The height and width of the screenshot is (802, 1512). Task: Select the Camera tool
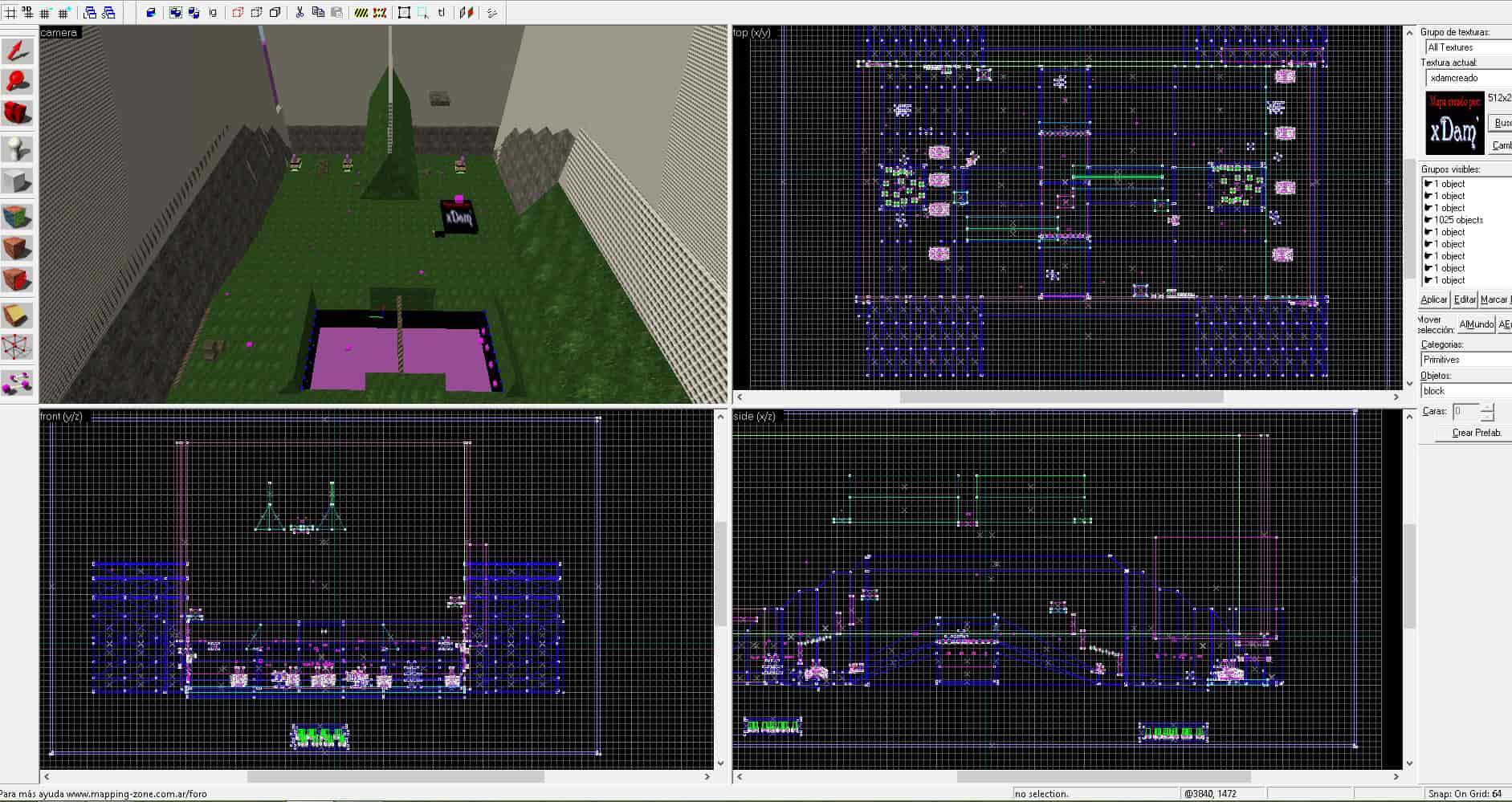[x=17, y=113]
